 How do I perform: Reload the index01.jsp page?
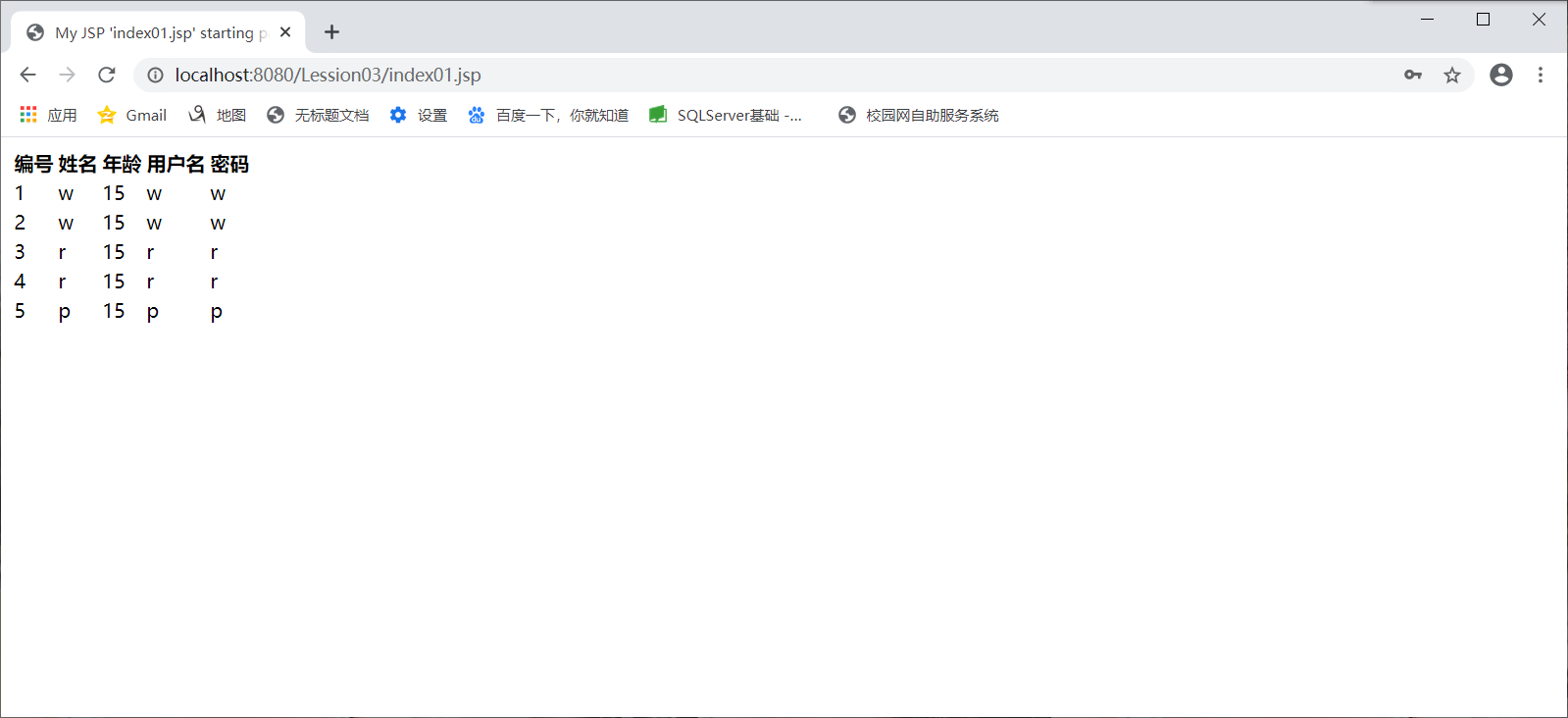(x=107, y=75)
